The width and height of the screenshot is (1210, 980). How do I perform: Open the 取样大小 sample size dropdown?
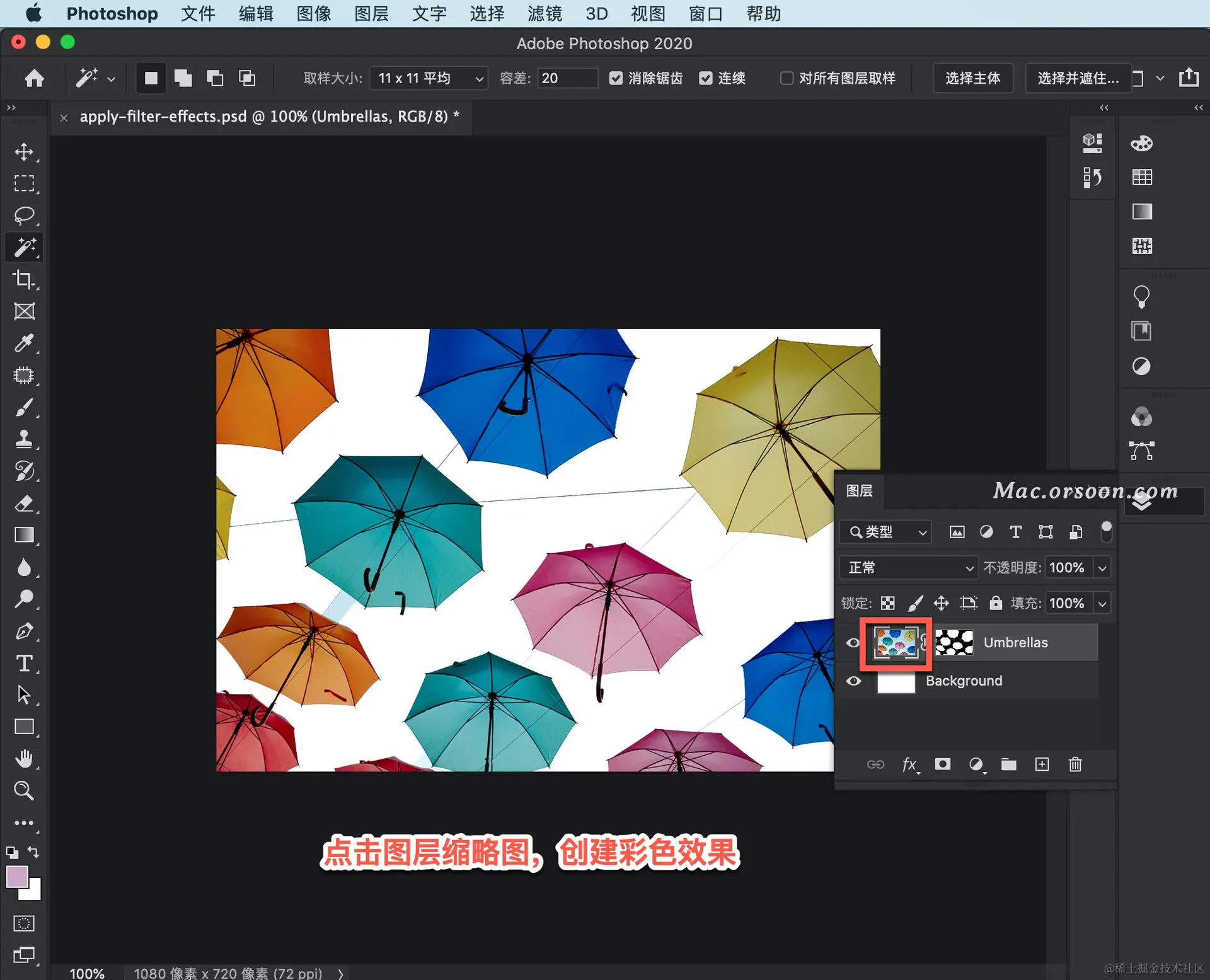coord(429,78)
